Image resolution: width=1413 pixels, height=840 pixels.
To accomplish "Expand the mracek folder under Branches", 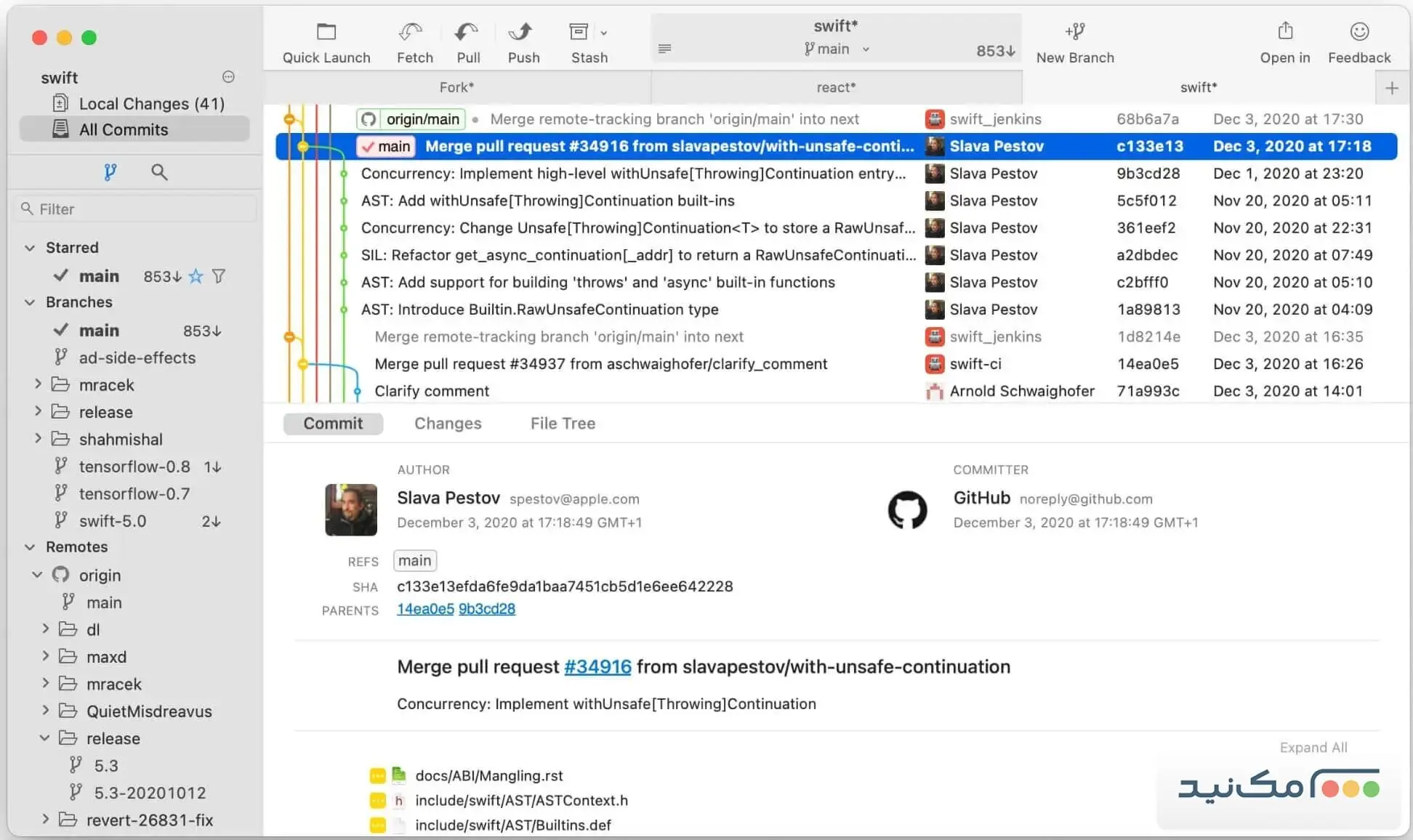I will pos(38,384).
